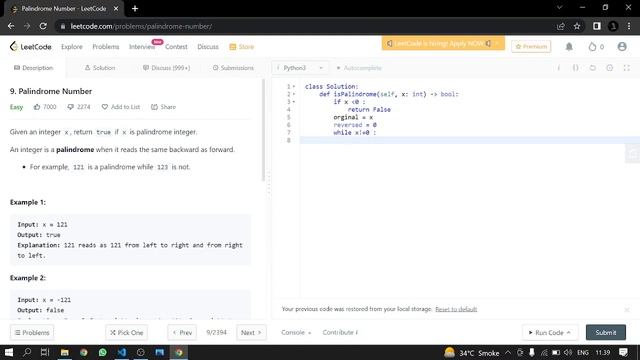The width and height of the screenshot is (640, 360).
Task: Click the feedback side tab icon
Action: [633, 154]
